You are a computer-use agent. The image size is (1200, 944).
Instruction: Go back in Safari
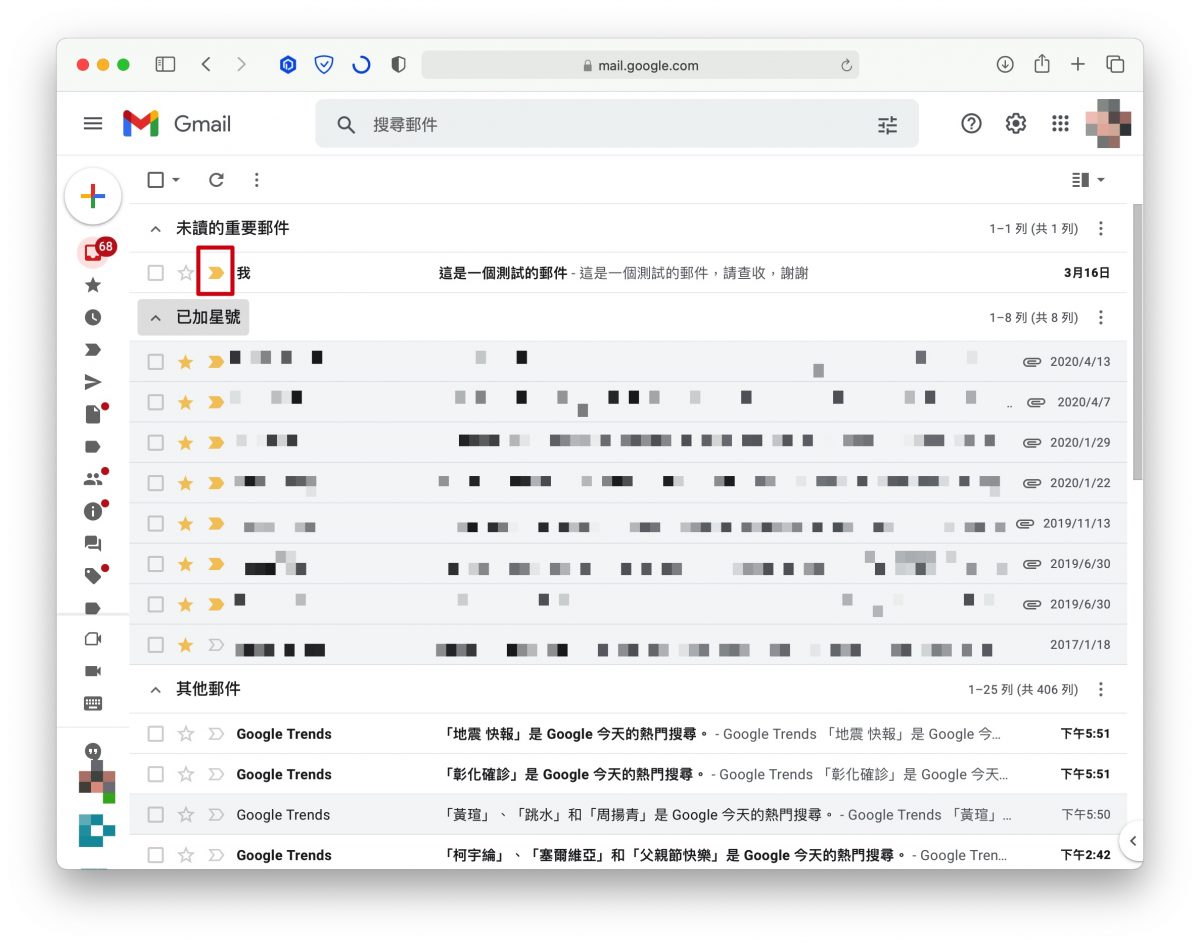coord(206,64)
